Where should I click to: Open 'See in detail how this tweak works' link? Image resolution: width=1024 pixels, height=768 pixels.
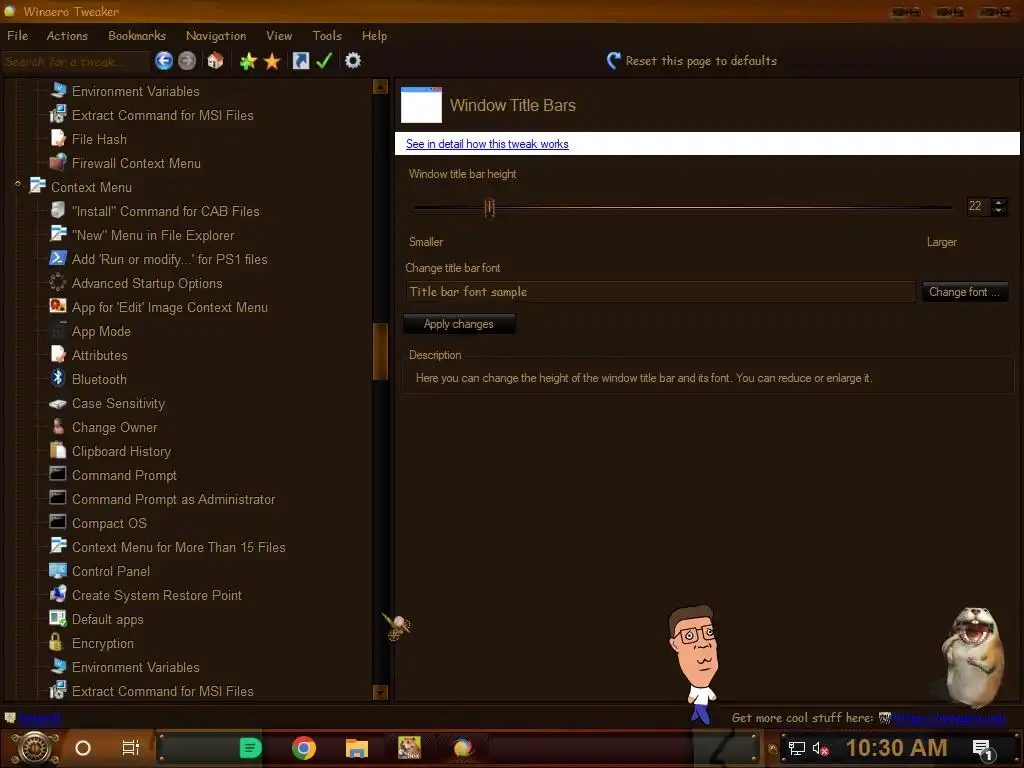pyautogui.click(x=487, y=144)
